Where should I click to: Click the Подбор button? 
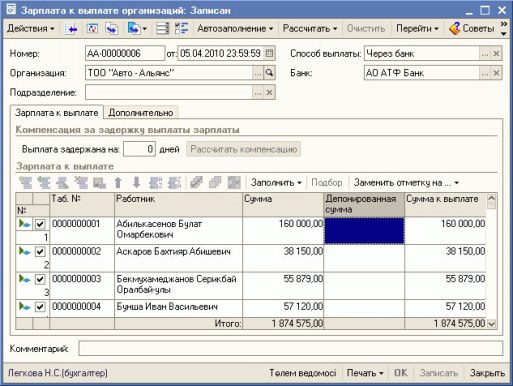tap(327, 183)
